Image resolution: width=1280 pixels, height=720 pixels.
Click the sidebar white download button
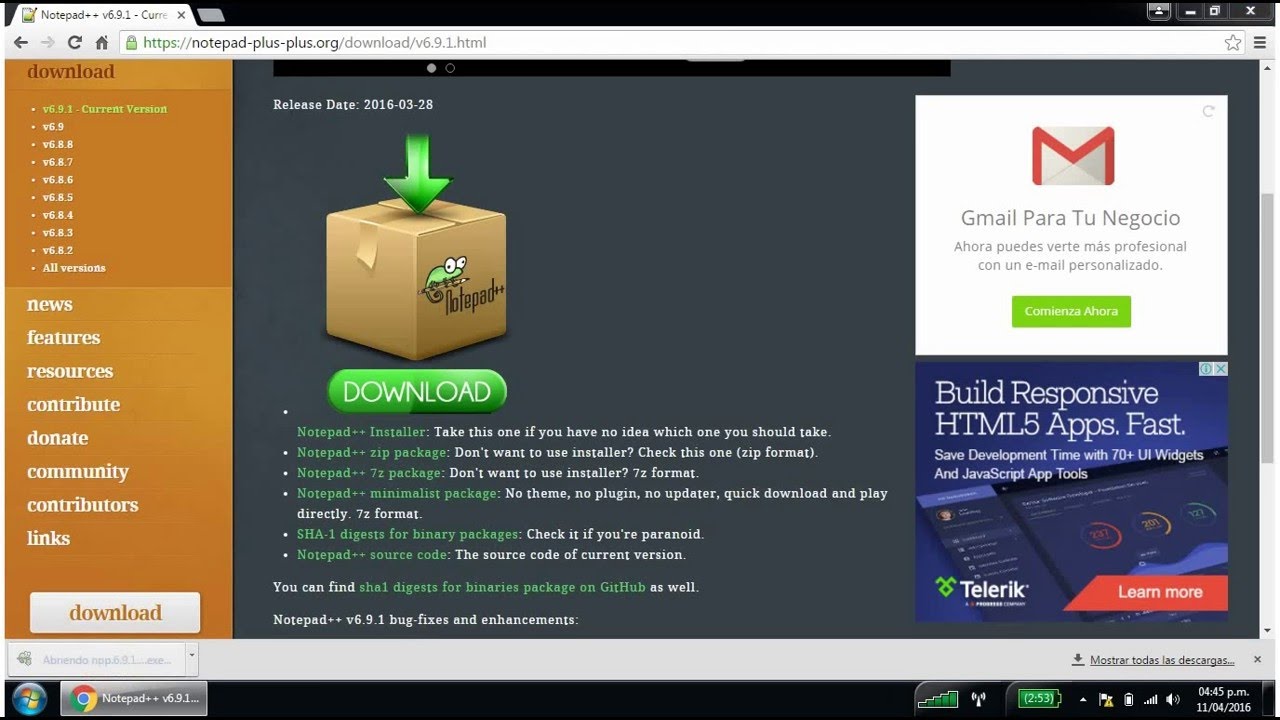click(115, 613)
